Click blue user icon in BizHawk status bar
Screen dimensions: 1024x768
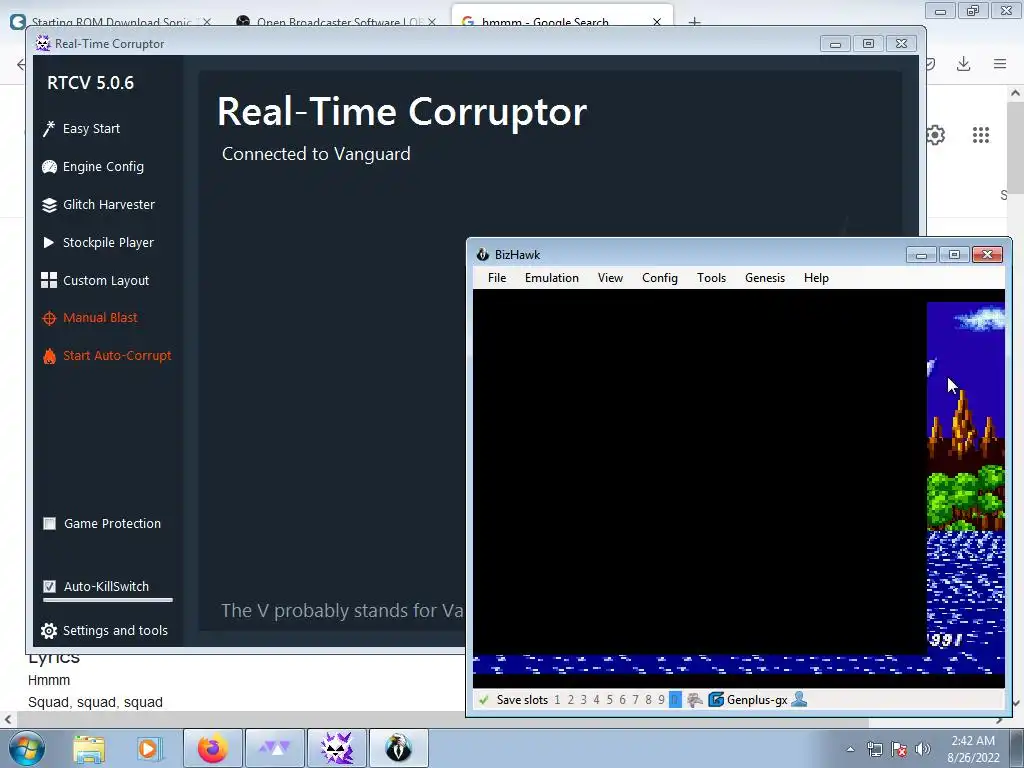coord(799,700)
